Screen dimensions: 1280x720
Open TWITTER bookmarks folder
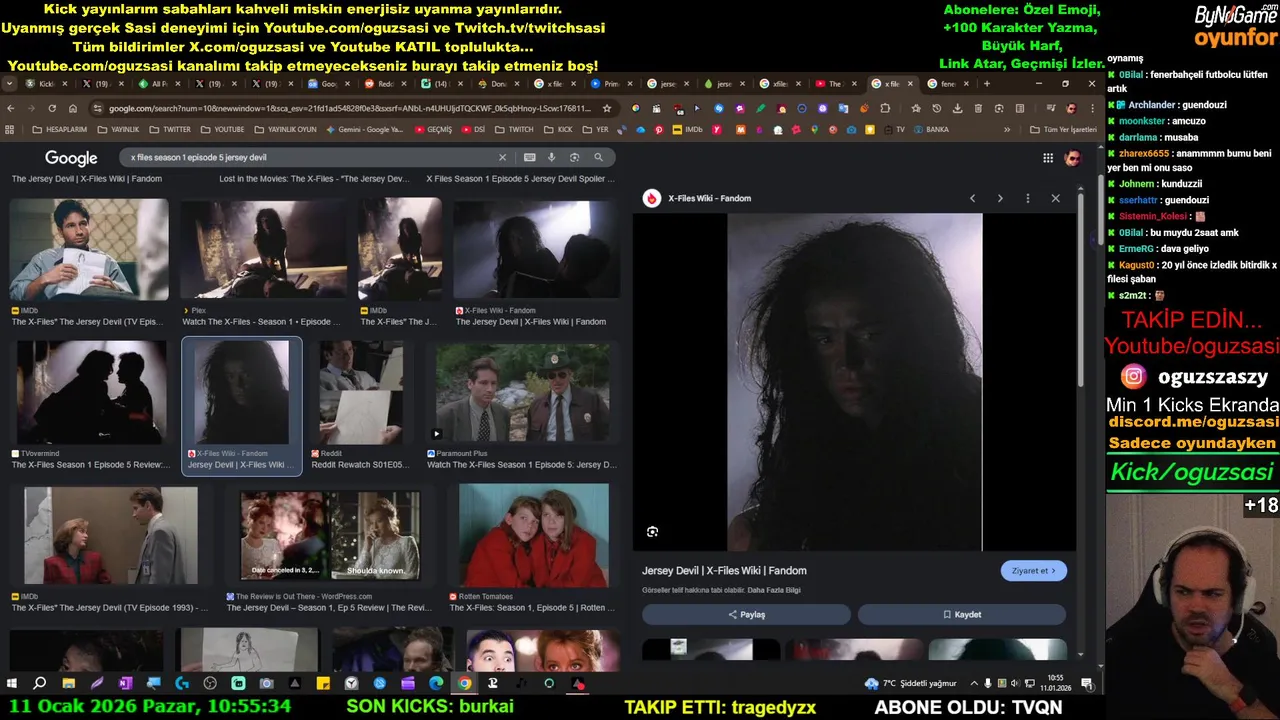170,129
